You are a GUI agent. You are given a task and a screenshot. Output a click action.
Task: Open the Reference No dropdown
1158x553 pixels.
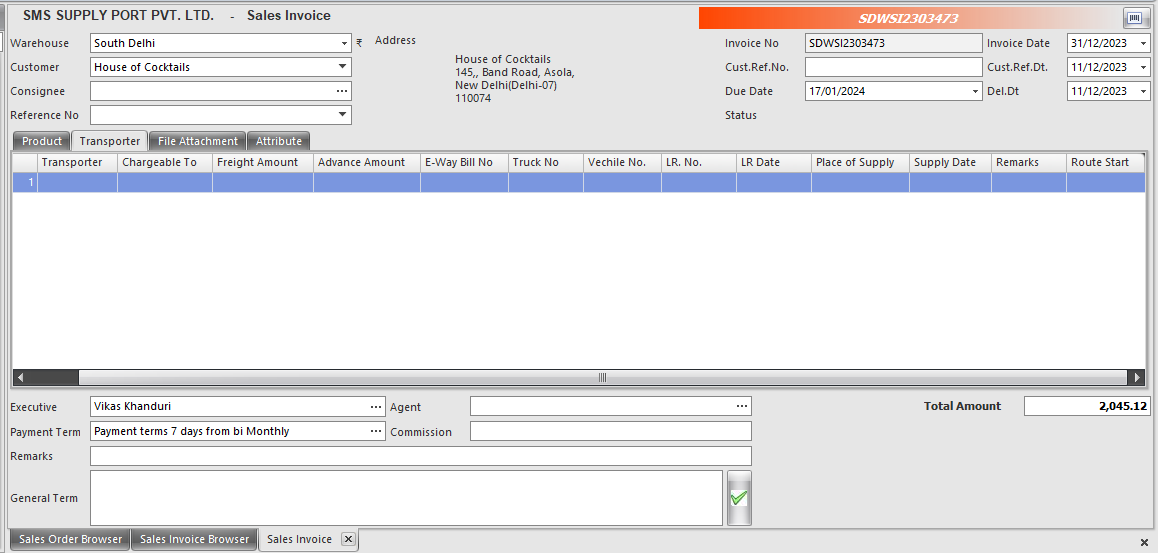click(343, 115)
